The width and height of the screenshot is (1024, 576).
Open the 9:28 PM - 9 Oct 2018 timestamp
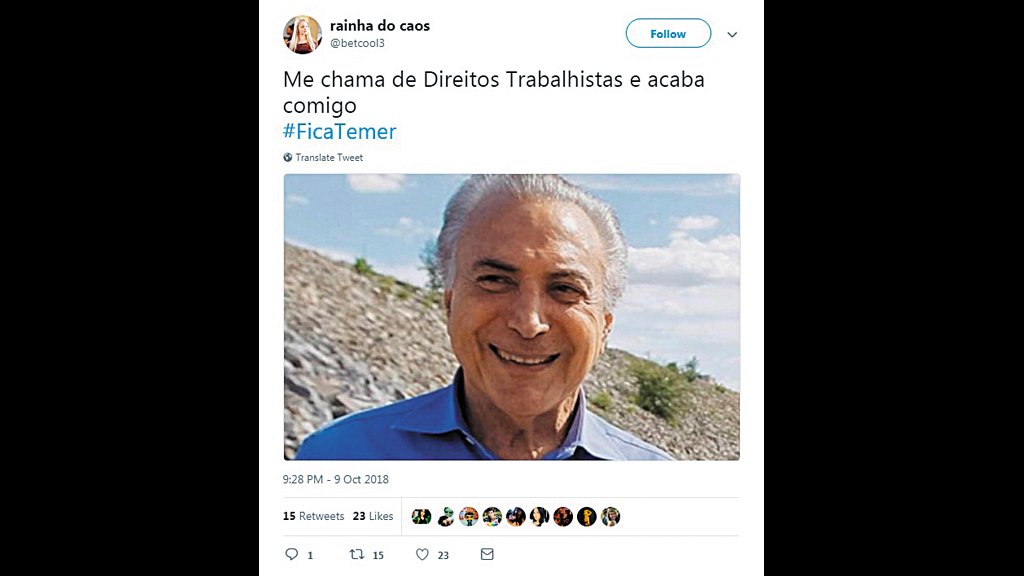click(x=336, y=479)
